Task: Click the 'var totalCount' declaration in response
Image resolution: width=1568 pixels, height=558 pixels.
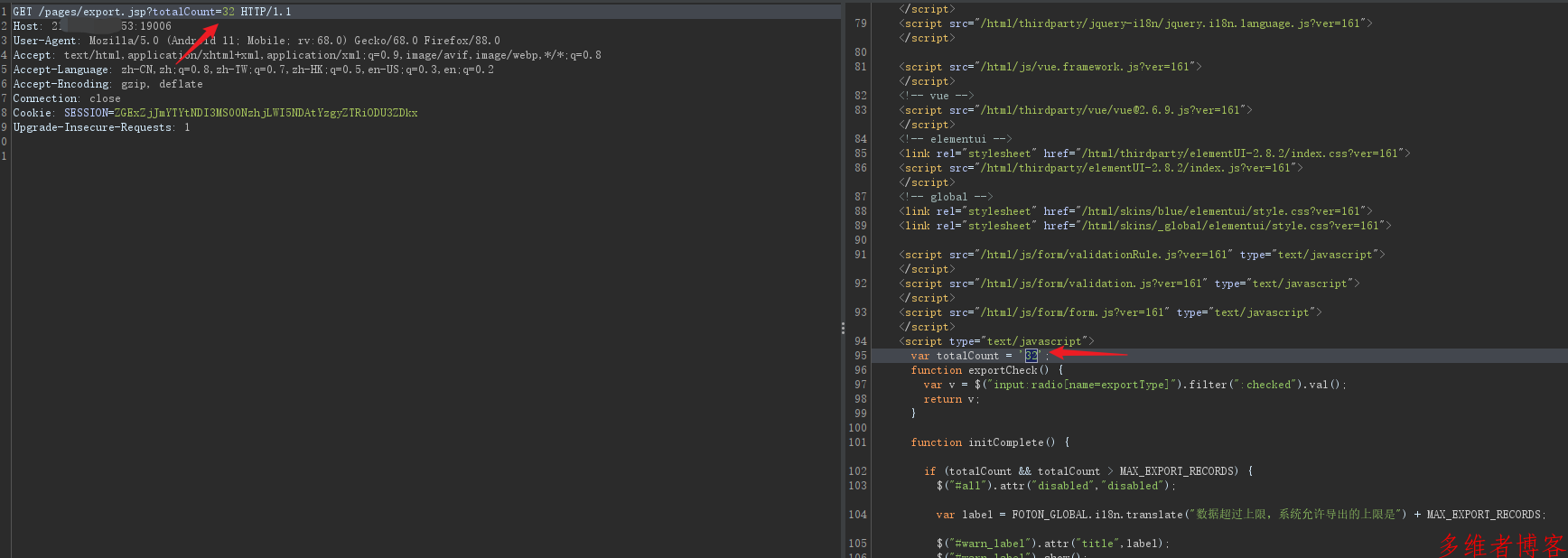Action: click(x=980, y=356)
